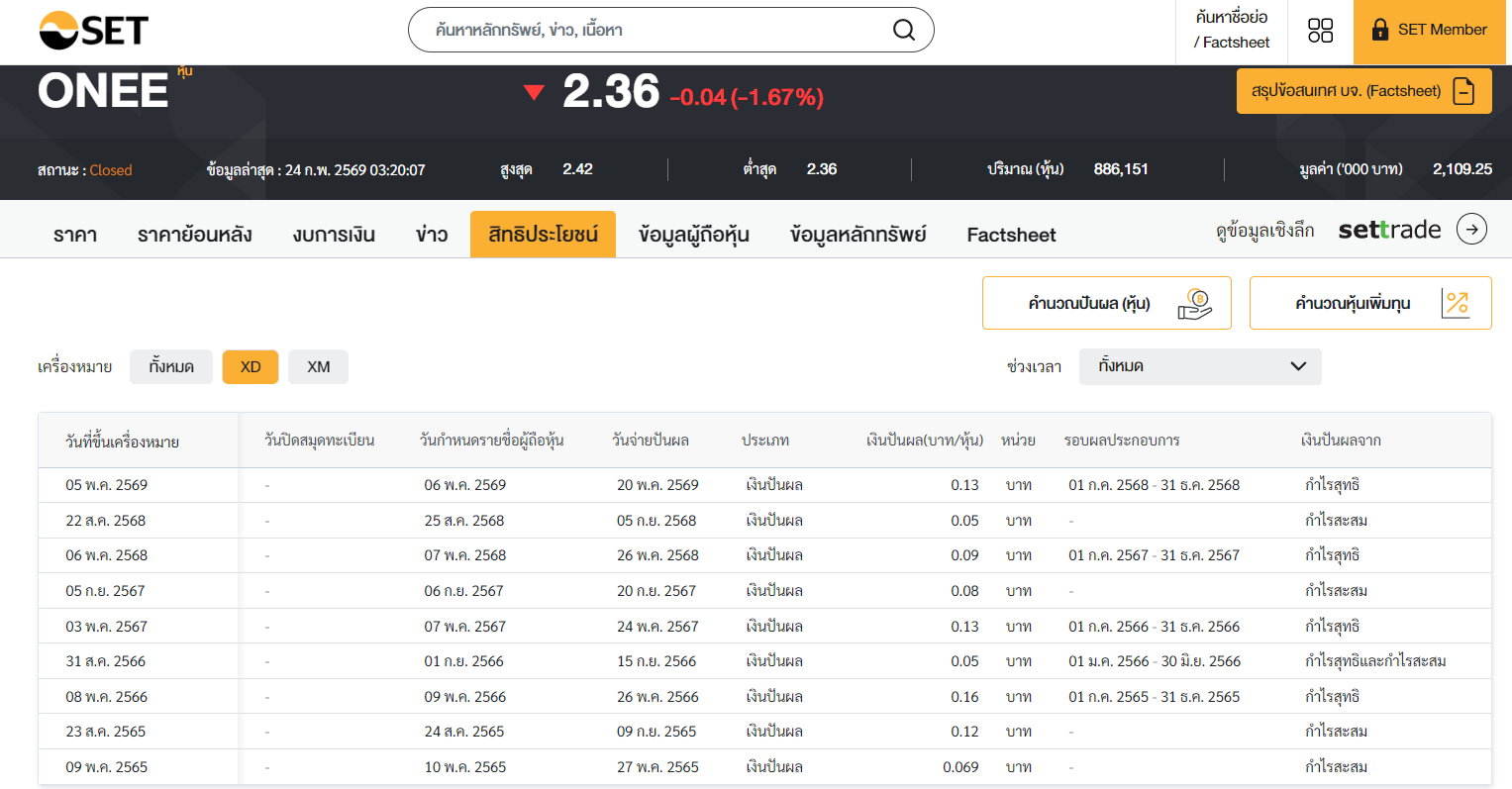The height and width of the screenshot is (789, 1512).
Task: Click the record date 24 ส.ค. 2565
Action: point(464,732)
